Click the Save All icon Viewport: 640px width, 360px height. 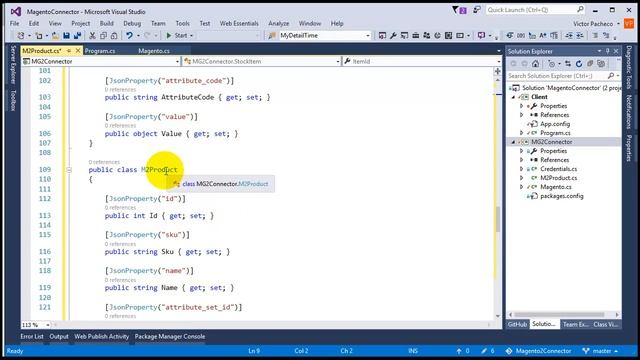pos(77,36)
